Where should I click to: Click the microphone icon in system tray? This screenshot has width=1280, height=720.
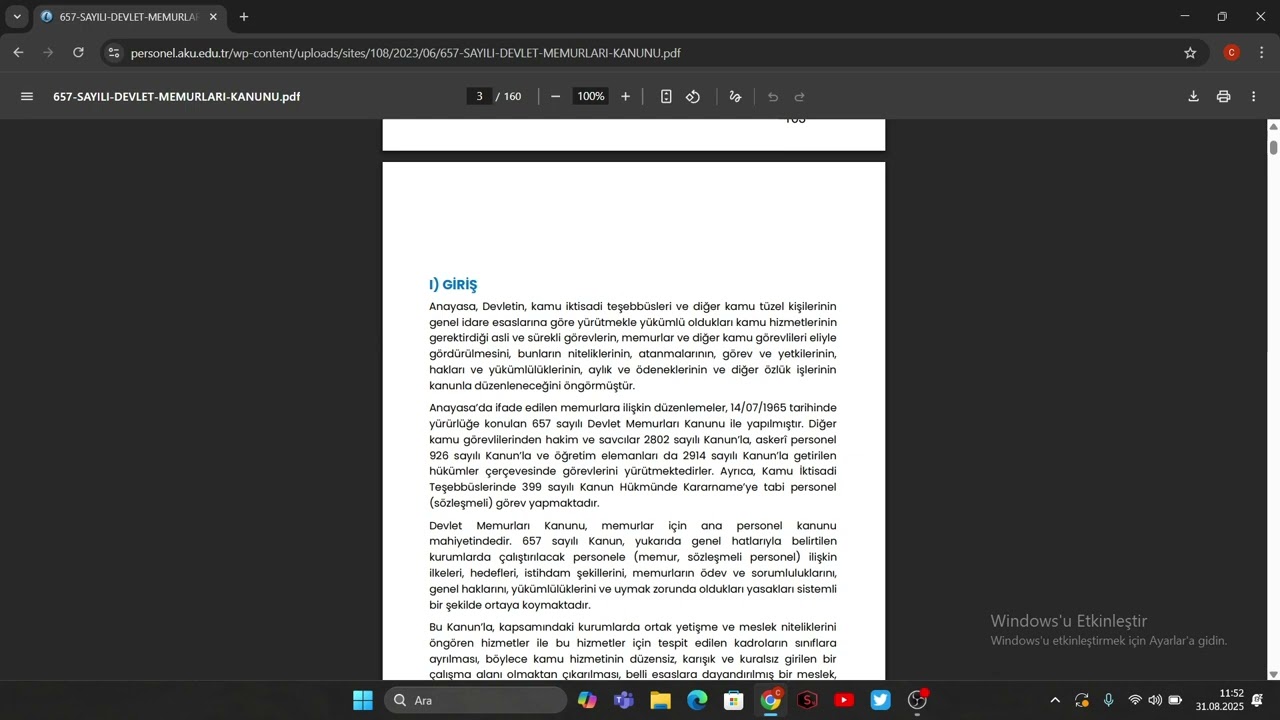tap(1108, 700)
